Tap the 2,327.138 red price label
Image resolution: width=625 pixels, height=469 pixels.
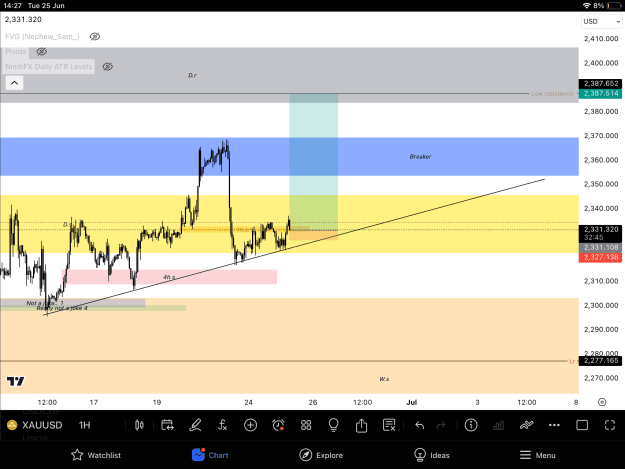(601, 257)
